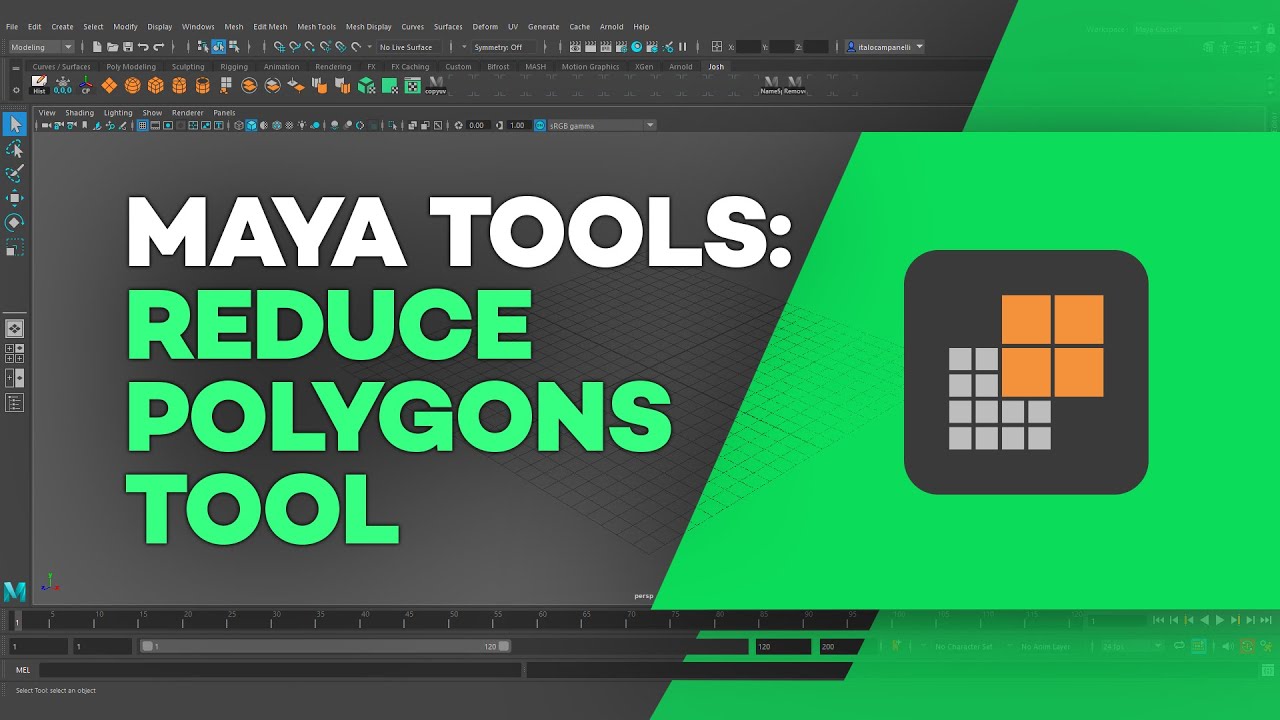Click the exposure value field showing 0.00
The width and height of the screenshot is (1280, 720).
point(477,125)
